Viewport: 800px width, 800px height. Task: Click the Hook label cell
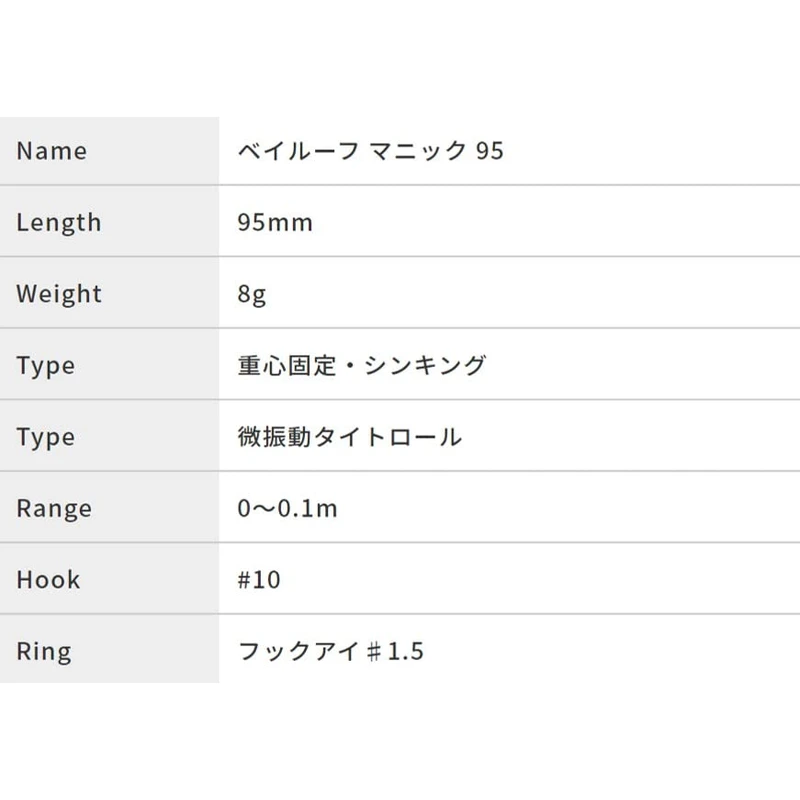(48, 580)
